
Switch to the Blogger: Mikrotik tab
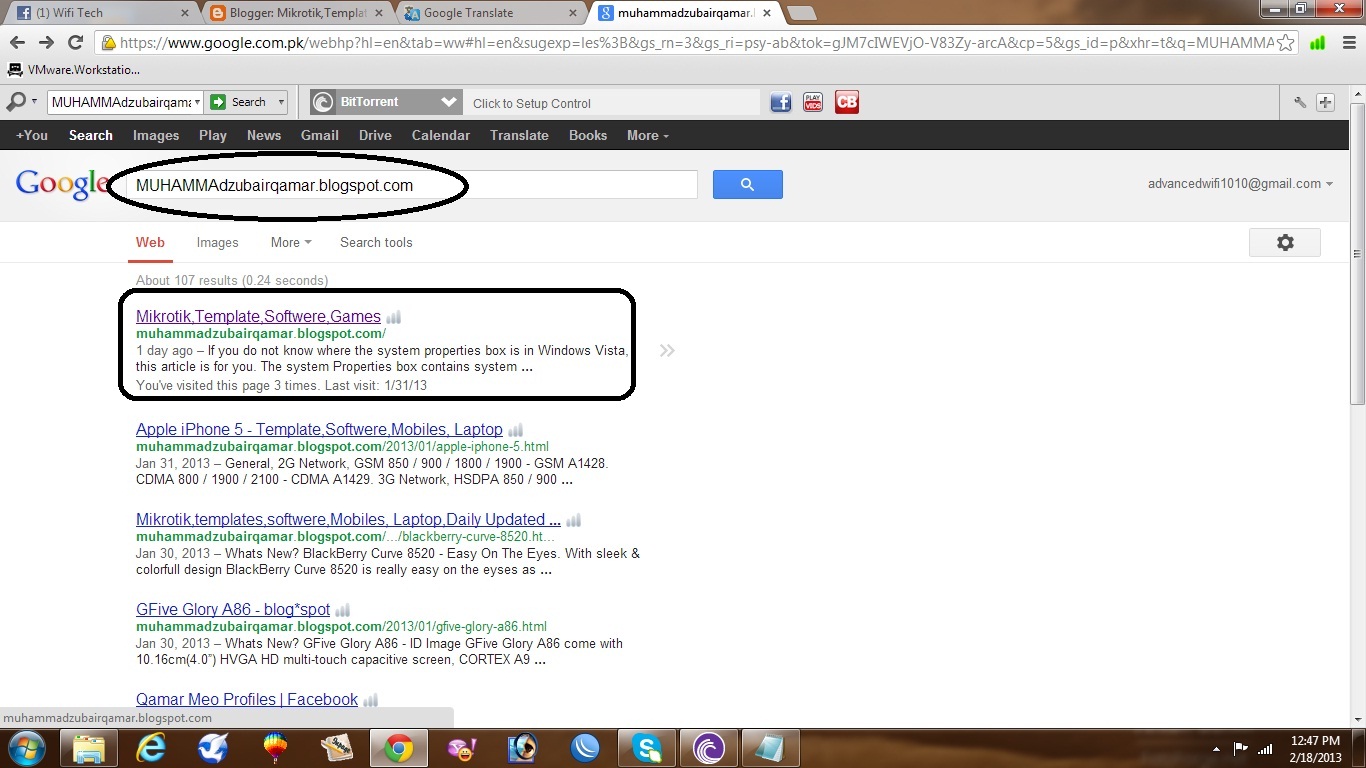pyautogui.click(x=296, y=13)
